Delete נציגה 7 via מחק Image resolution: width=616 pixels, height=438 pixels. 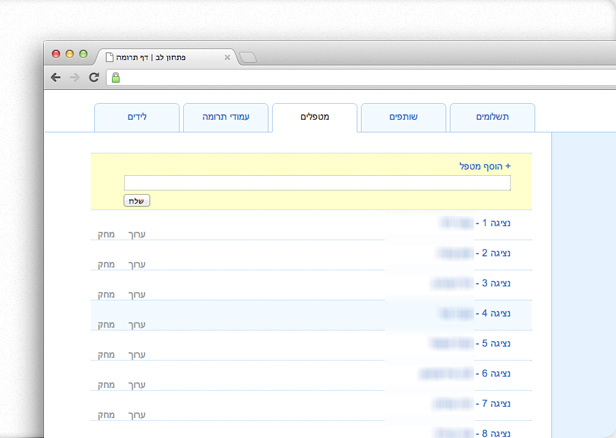point(106,415)
